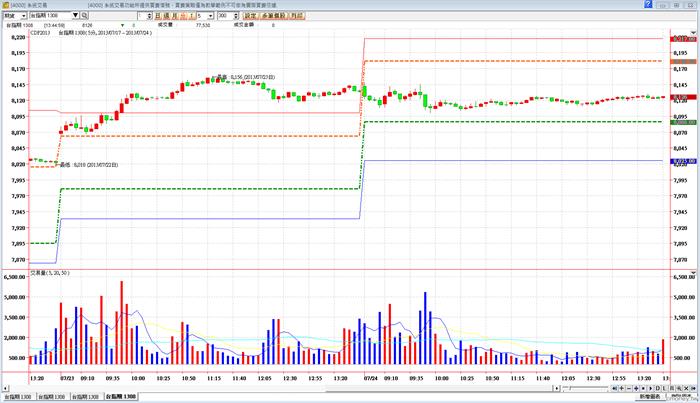Expand the dropdown arrow atop volume panel axis
The image size is (700, 403).
[x=693, y=272]
